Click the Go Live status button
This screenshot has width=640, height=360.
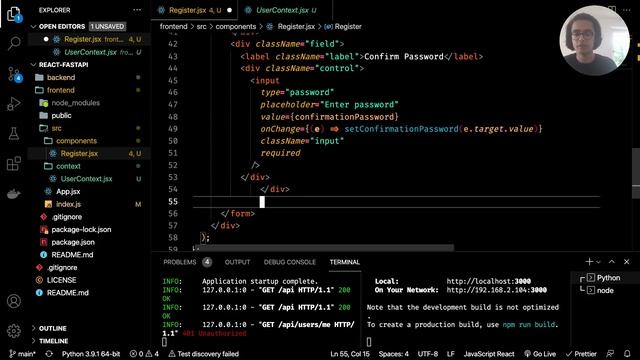pos(540,354)
